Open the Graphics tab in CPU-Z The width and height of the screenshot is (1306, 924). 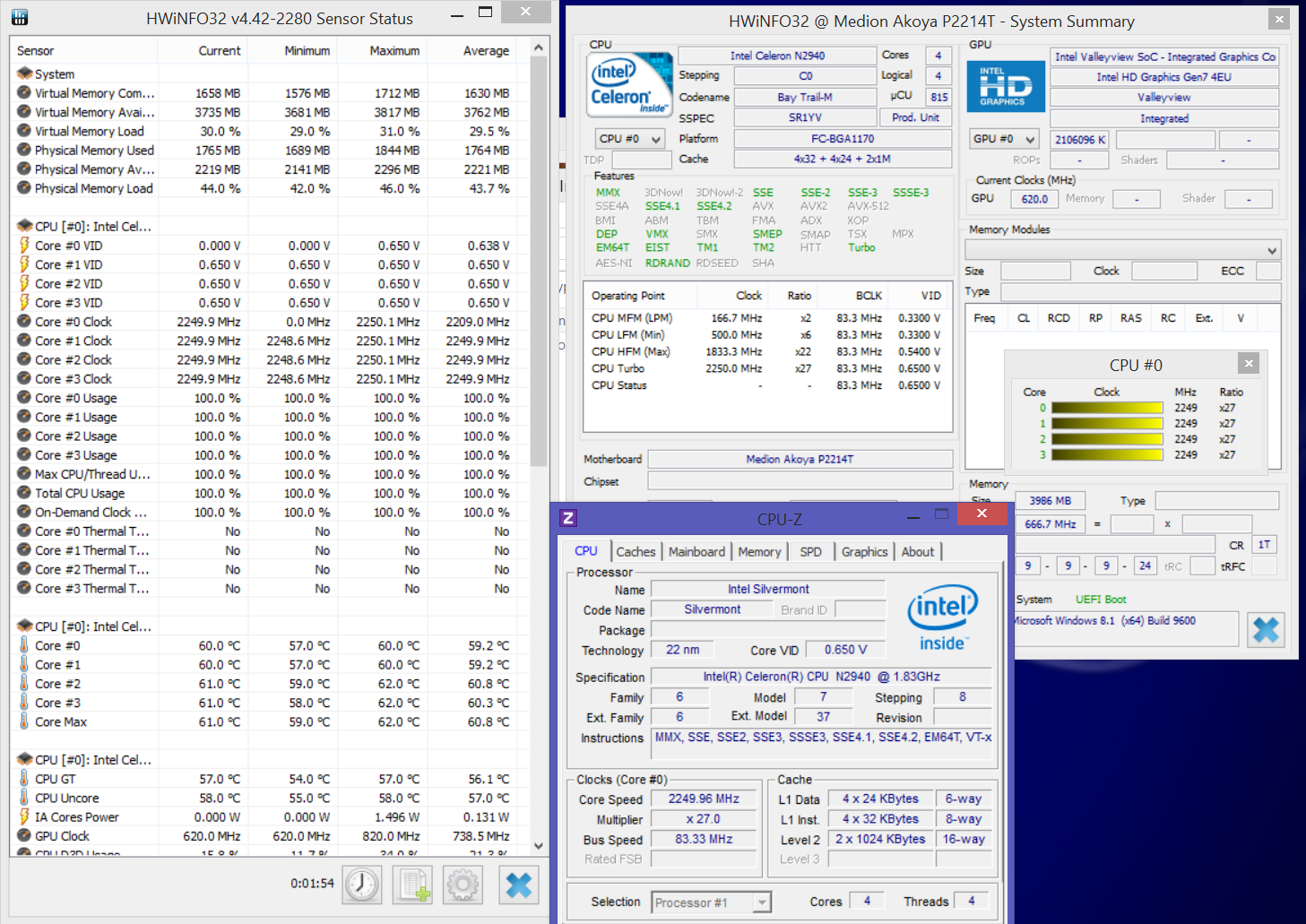[864, 552]
